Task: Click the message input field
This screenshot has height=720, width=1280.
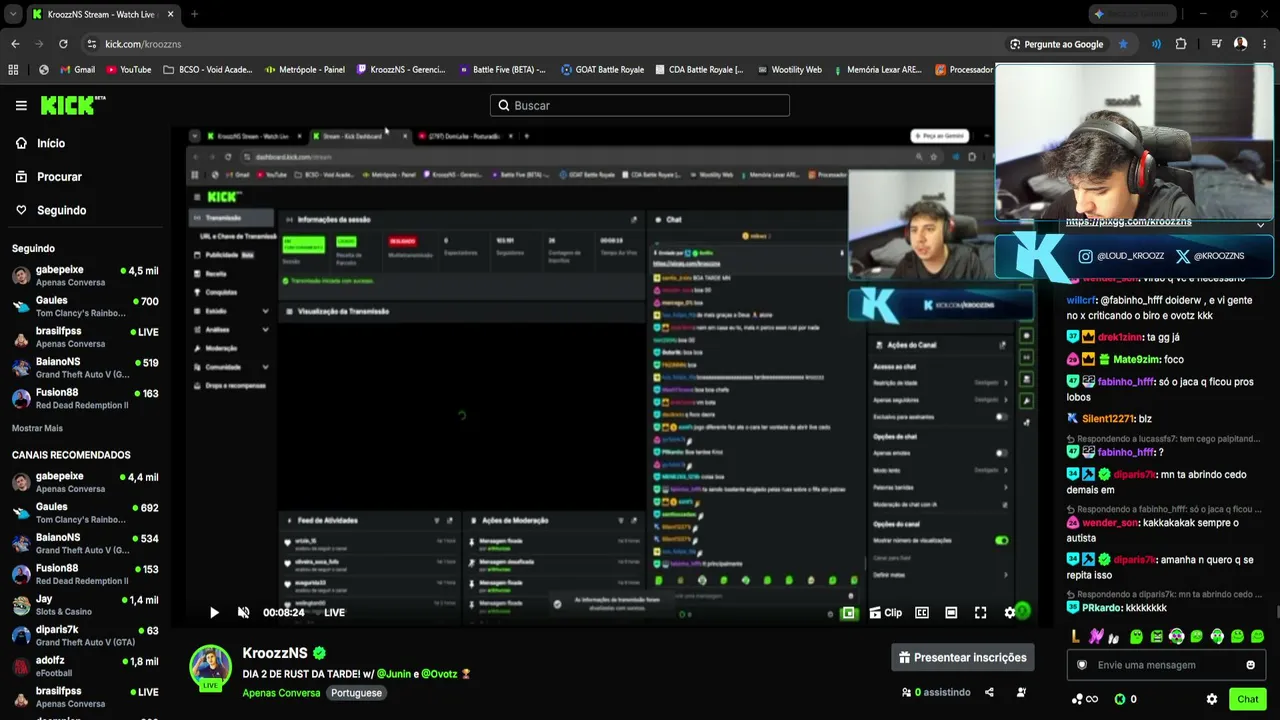Action: (1167, 665)
